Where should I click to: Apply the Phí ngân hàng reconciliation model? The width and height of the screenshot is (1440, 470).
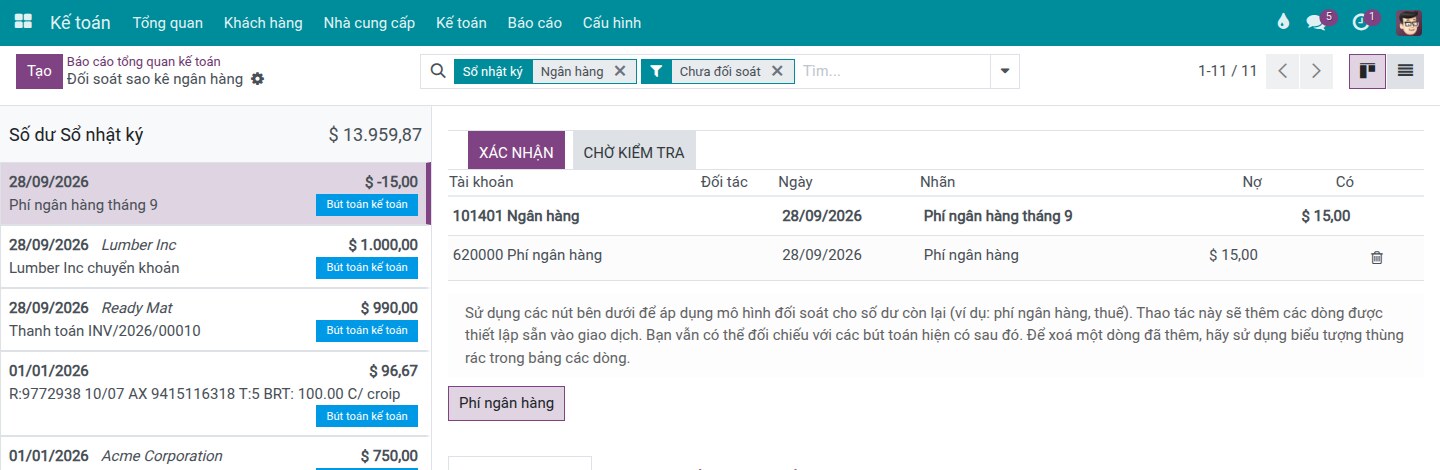click(x=506, y=403)
